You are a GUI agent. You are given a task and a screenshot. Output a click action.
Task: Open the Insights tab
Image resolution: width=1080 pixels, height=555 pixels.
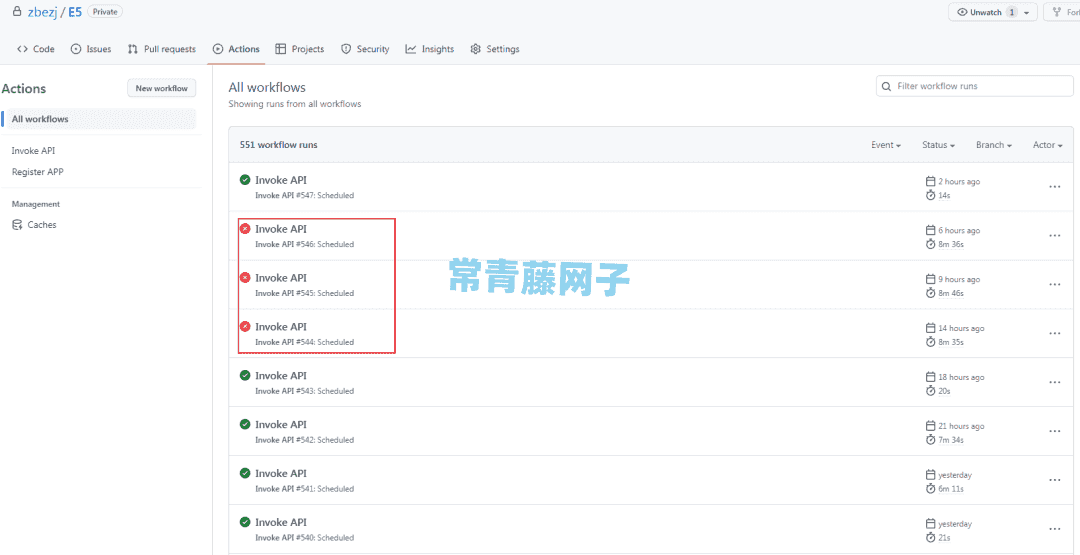[x=430, y=49]
